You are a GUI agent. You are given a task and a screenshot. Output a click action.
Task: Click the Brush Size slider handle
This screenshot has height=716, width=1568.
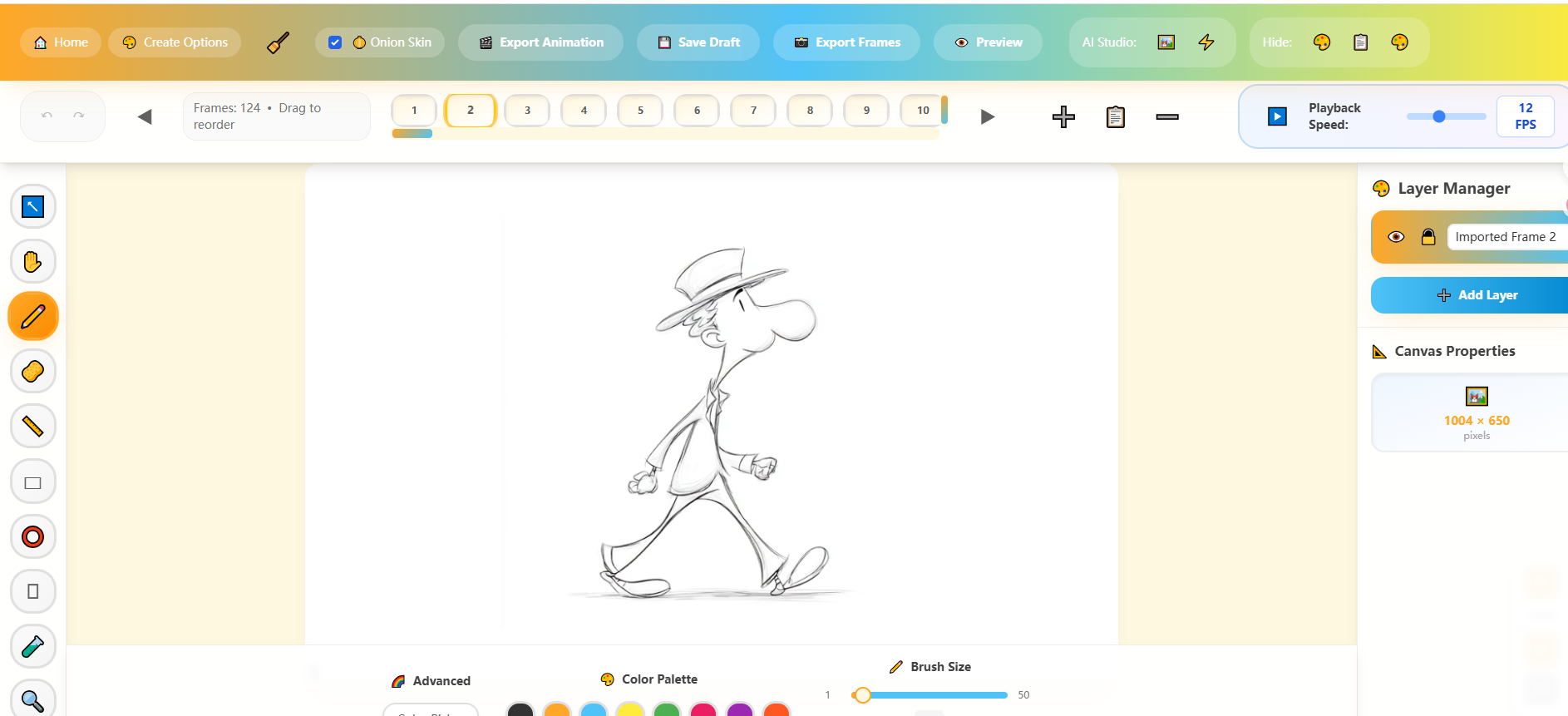863,695
